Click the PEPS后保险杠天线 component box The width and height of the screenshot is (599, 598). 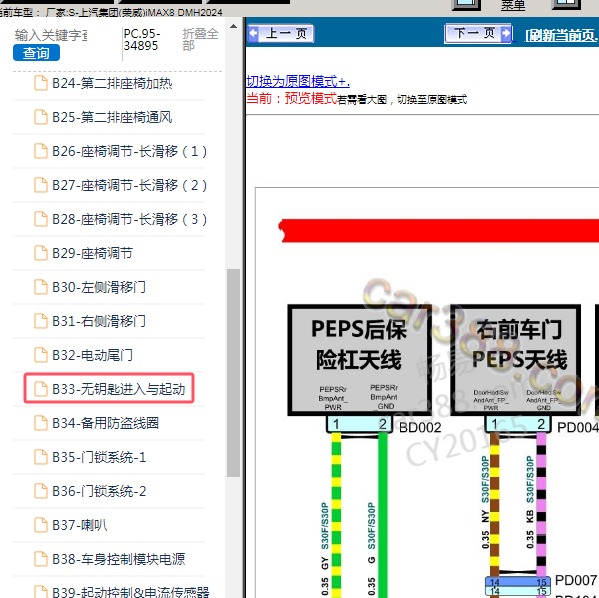coord(359,360)
